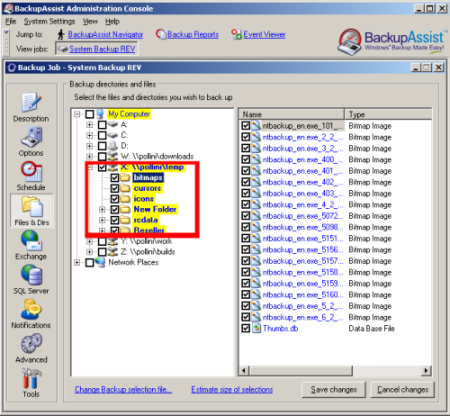The width and height of the screenshot is (450, 416).
Task: Expand the Z: \\pollini\builds node
Action: pyautogui.click(x=89, y=252)
